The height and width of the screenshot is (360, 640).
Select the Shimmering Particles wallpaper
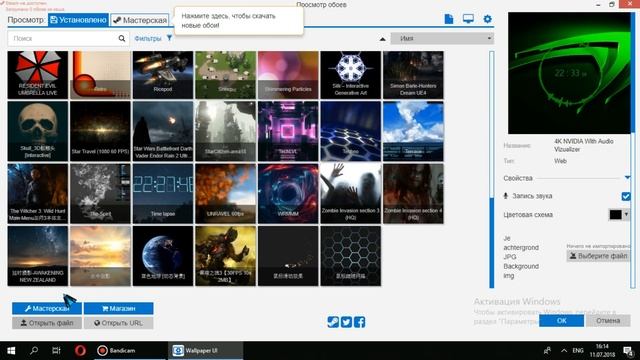point(288,75)
